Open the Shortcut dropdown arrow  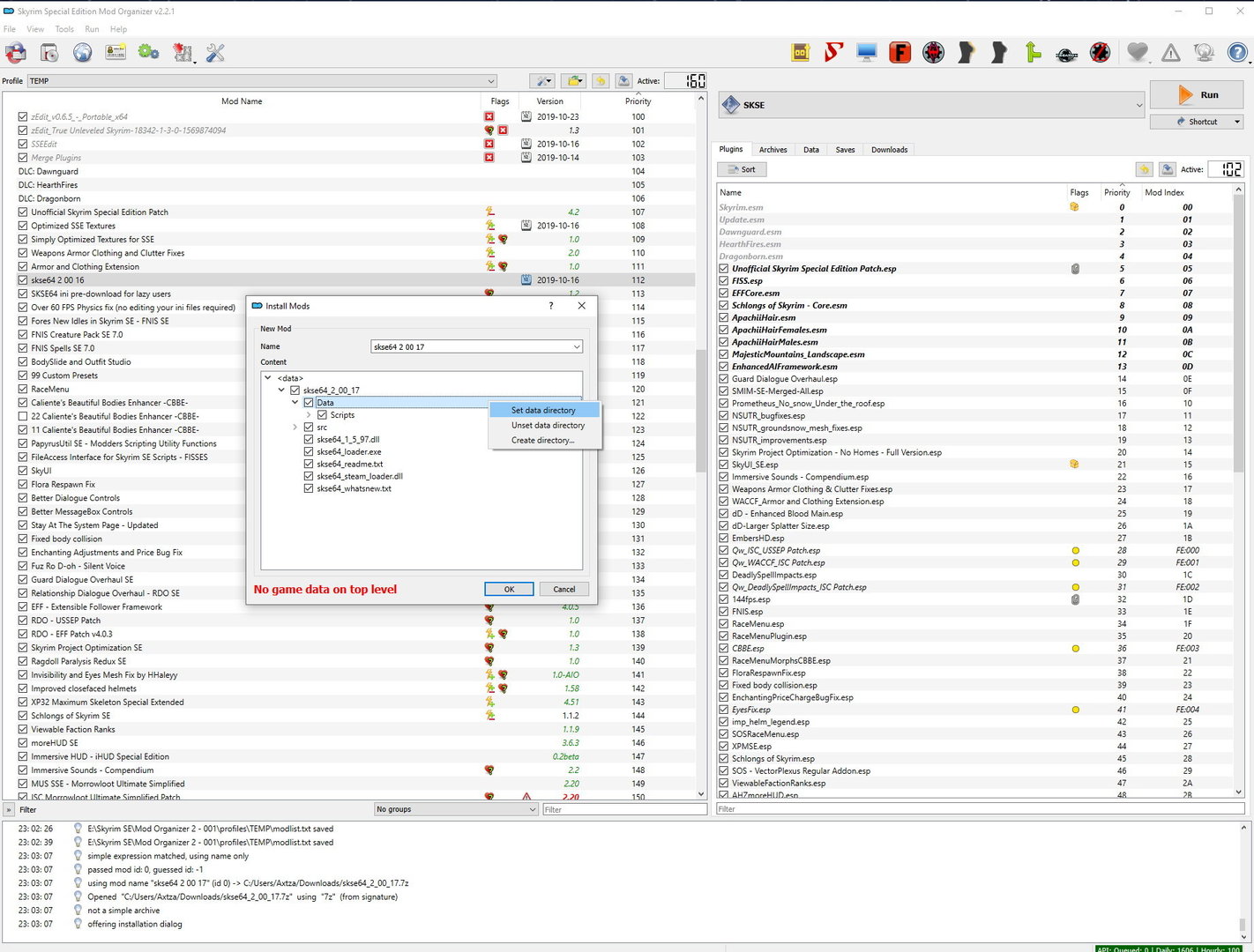click(1237, 122)
